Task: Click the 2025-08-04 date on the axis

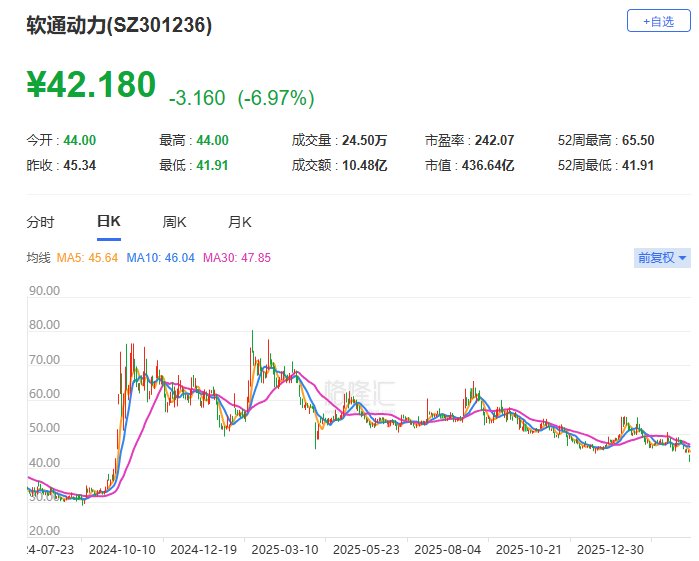Action: point(446,549)
